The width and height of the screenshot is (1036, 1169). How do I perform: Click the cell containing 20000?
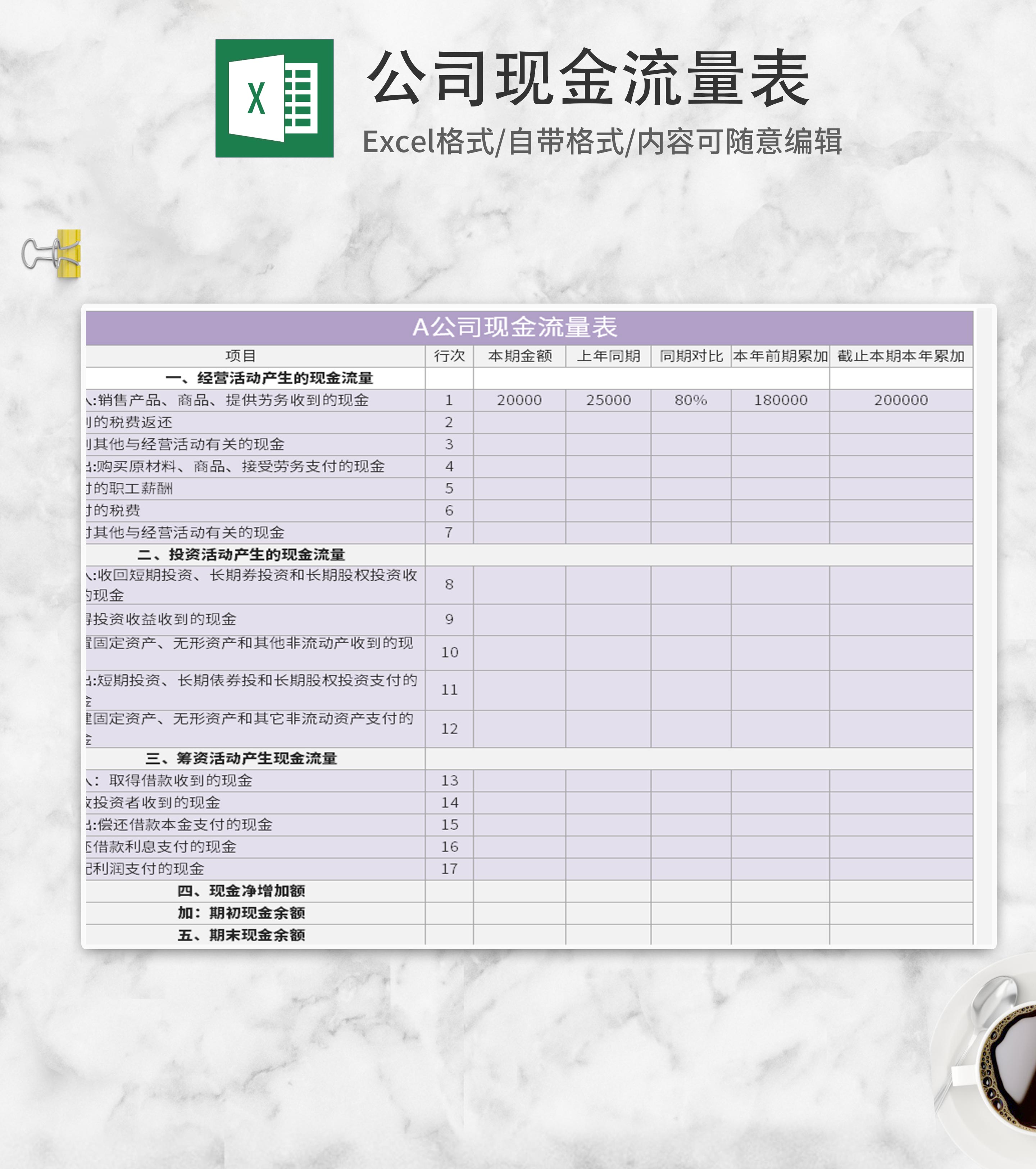click(x=519, y=400)
